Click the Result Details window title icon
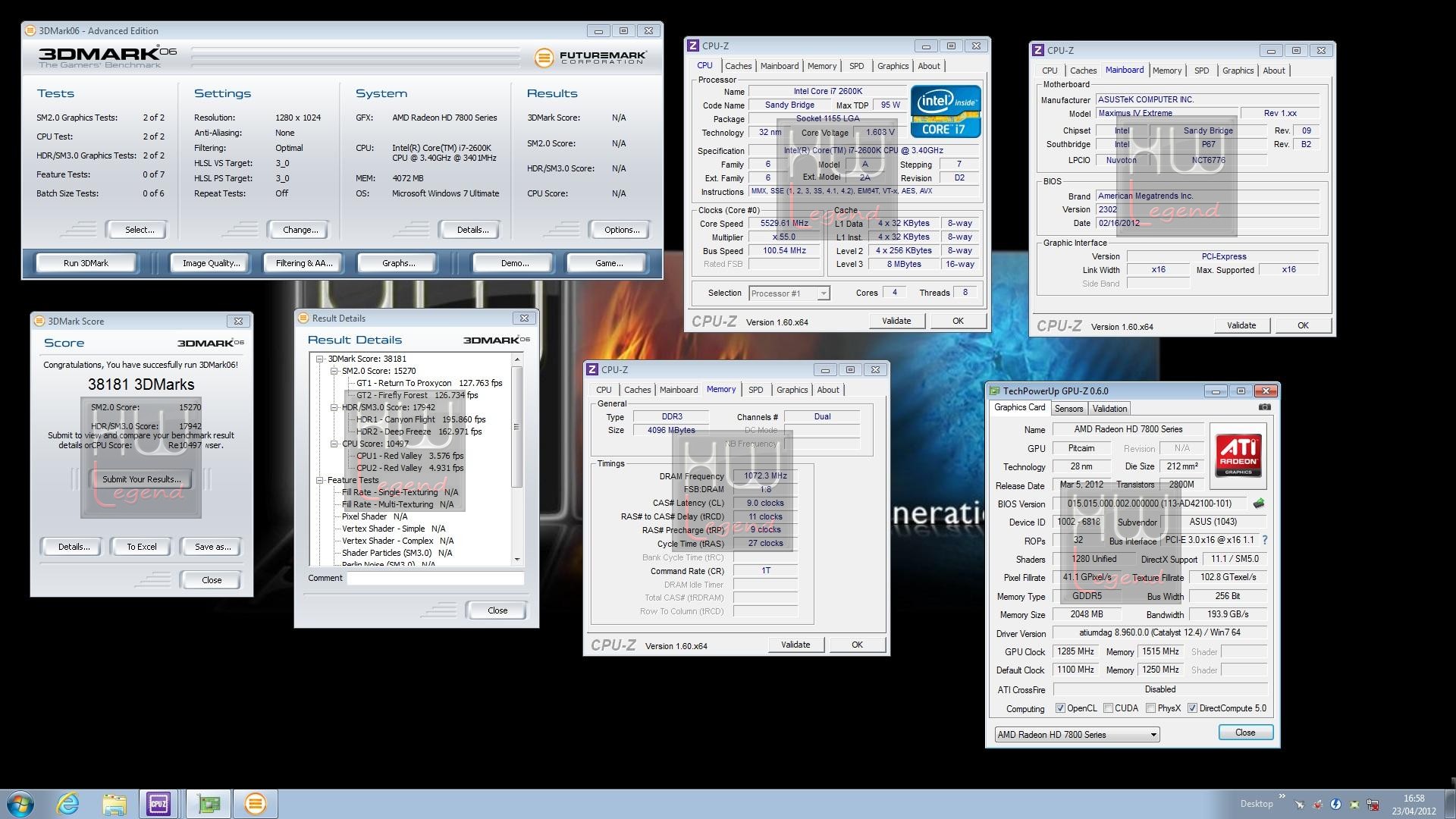The width and height of the screenshot is (1456, 819). 303,318
